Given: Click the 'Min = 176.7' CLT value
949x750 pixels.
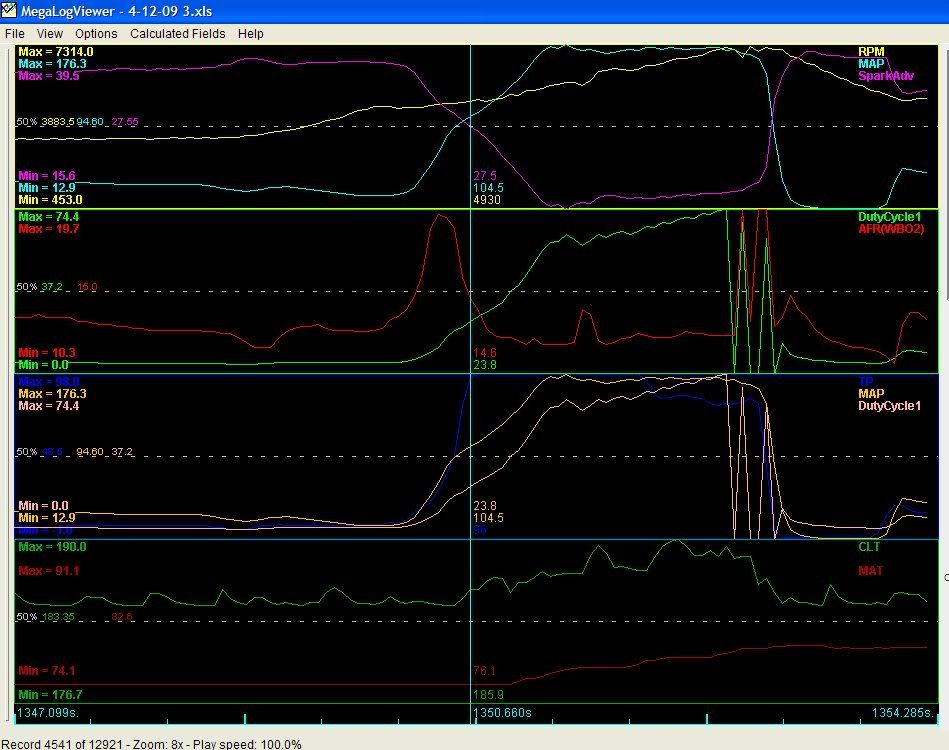Looking at the screenshot, I should (50, 695).
